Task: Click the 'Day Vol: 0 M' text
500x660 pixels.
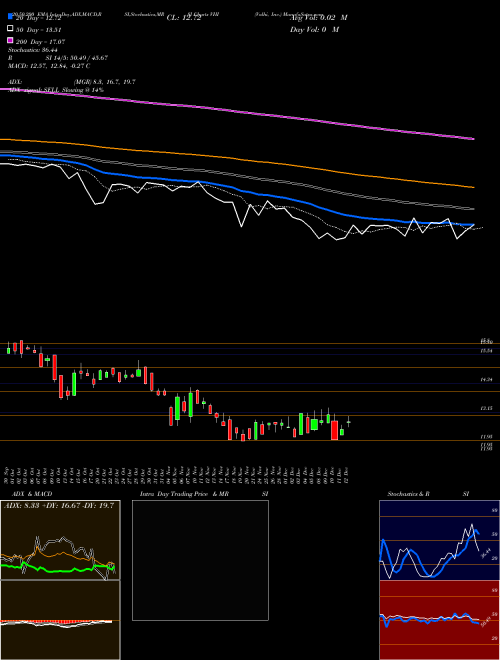Action: [314, 29]
